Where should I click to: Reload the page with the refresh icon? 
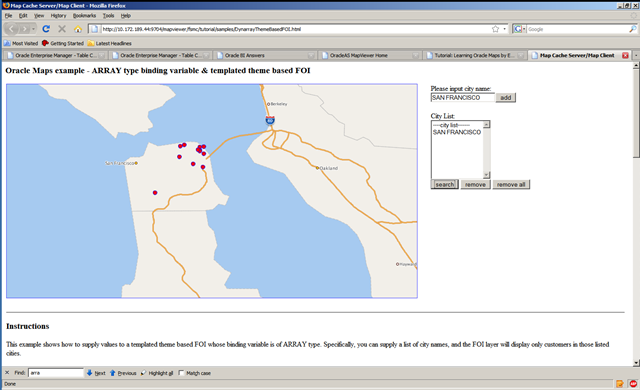[x=46, y=29]
